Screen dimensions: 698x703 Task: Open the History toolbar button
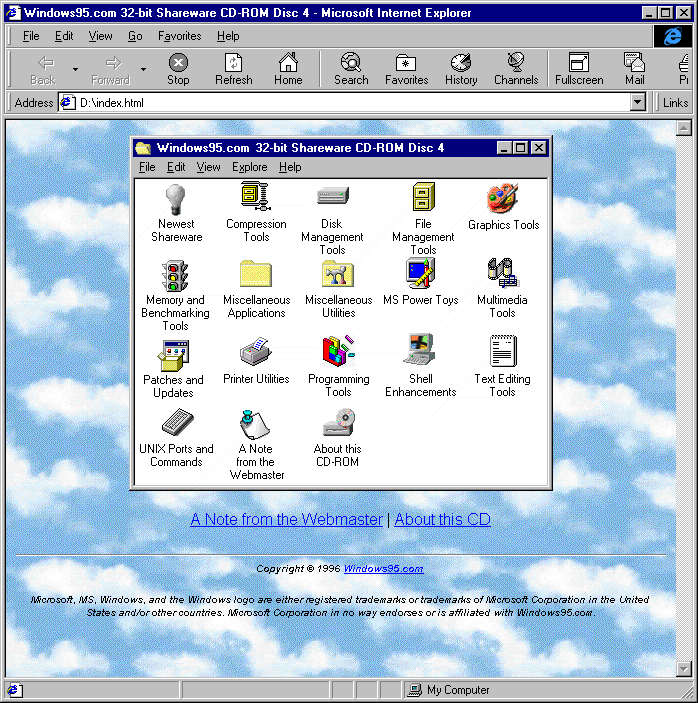461,69
